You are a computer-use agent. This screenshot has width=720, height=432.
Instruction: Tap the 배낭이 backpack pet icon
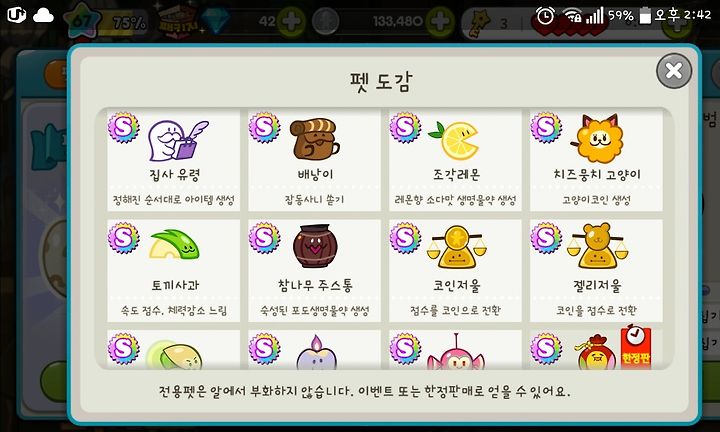315,139
